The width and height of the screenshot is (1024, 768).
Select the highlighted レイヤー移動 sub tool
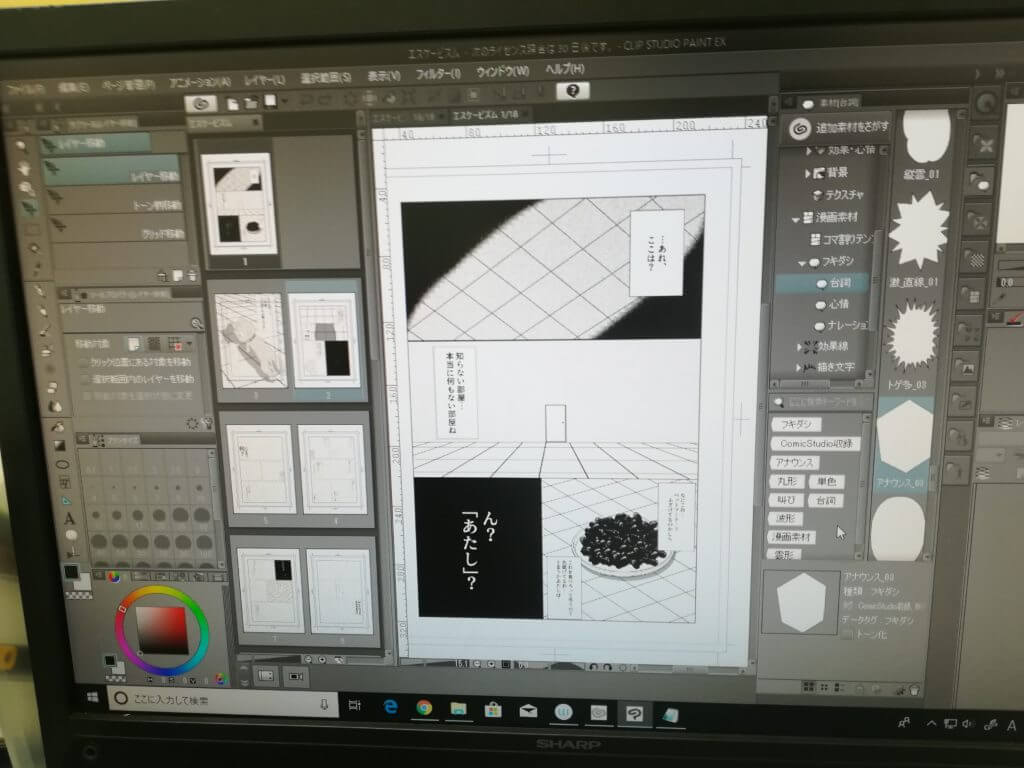coord(112,170)
